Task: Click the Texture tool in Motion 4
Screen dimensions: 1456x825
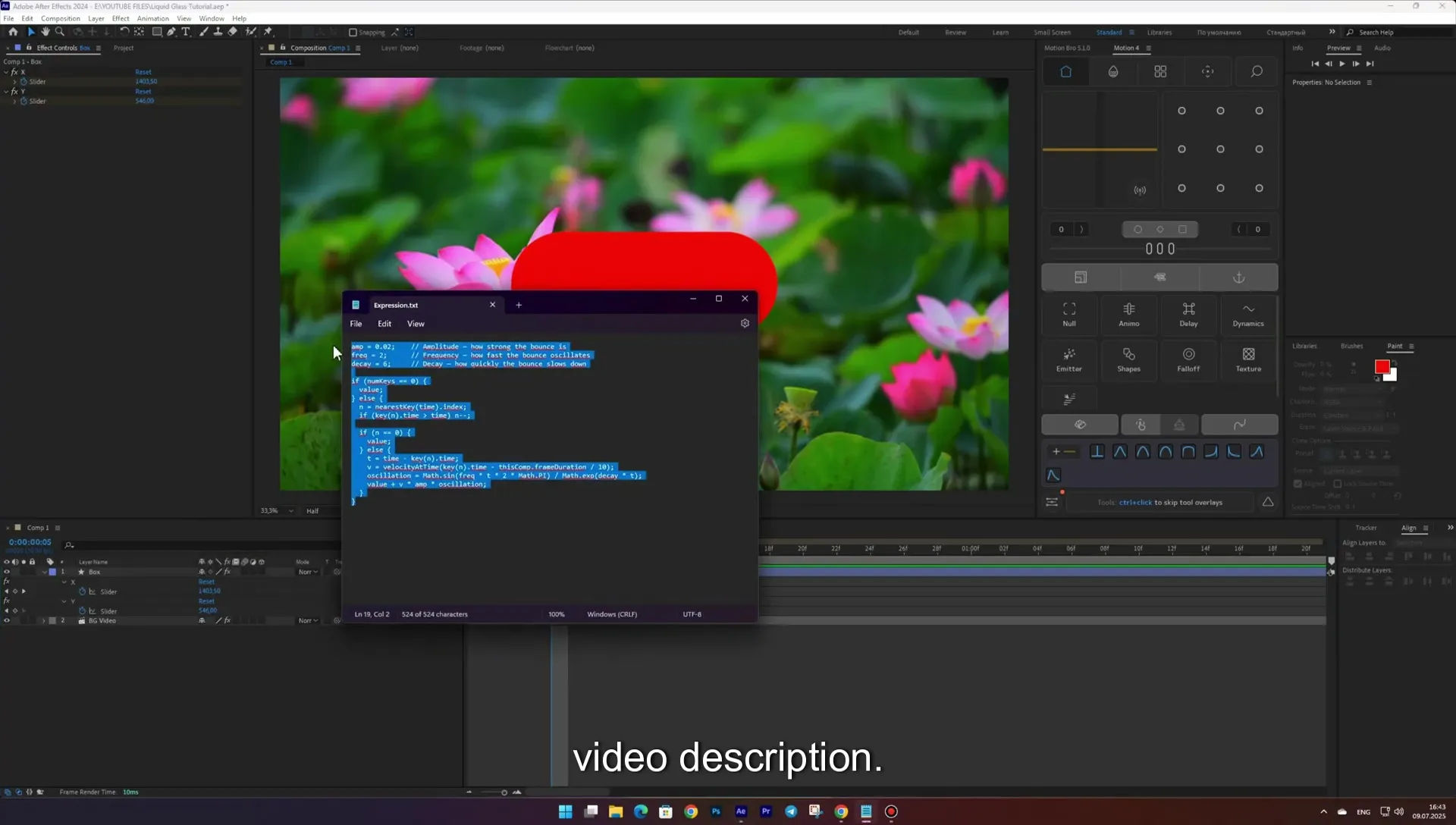Action: pyautogui.click(x=1248, y=359)
